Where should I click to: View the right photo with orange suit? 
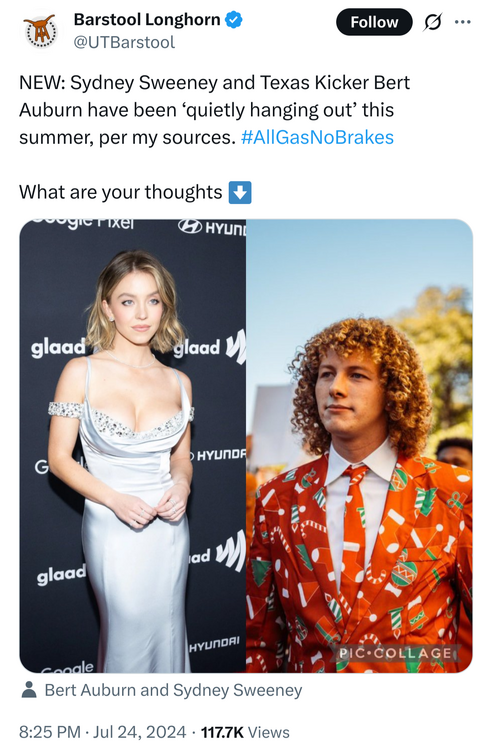click(360, 446)
